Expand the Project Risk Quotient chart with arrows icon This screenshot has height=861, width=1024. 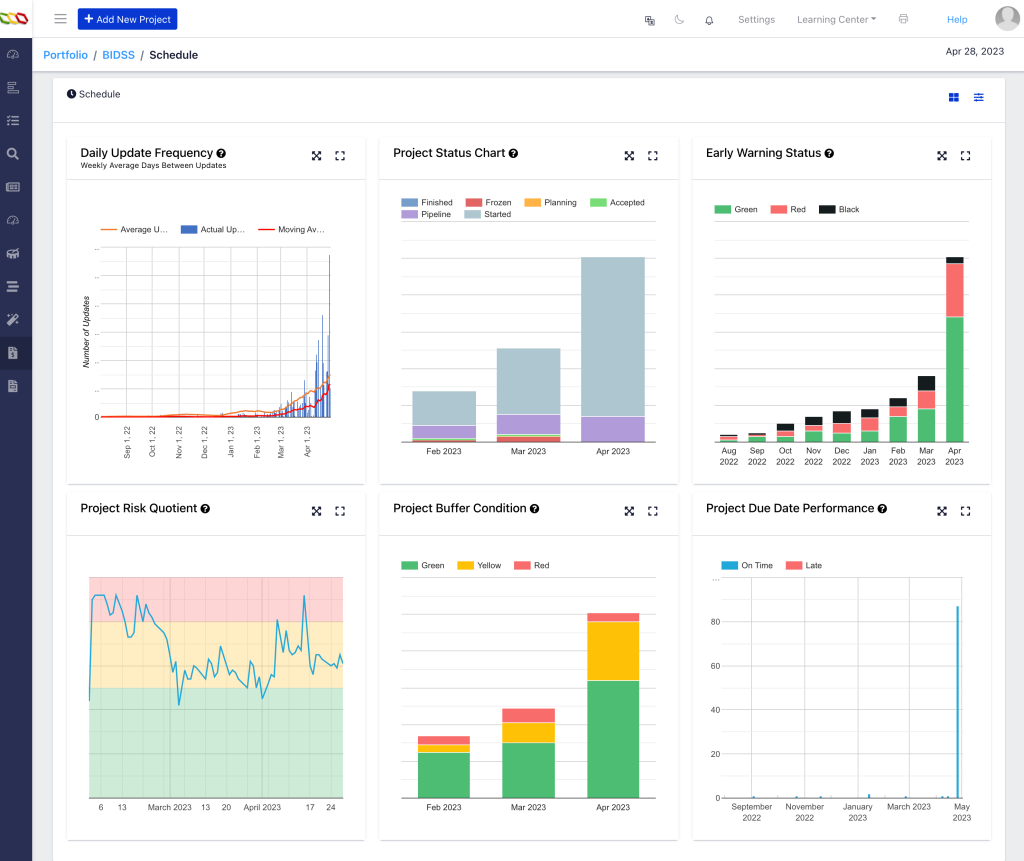(x=316, y=511)
